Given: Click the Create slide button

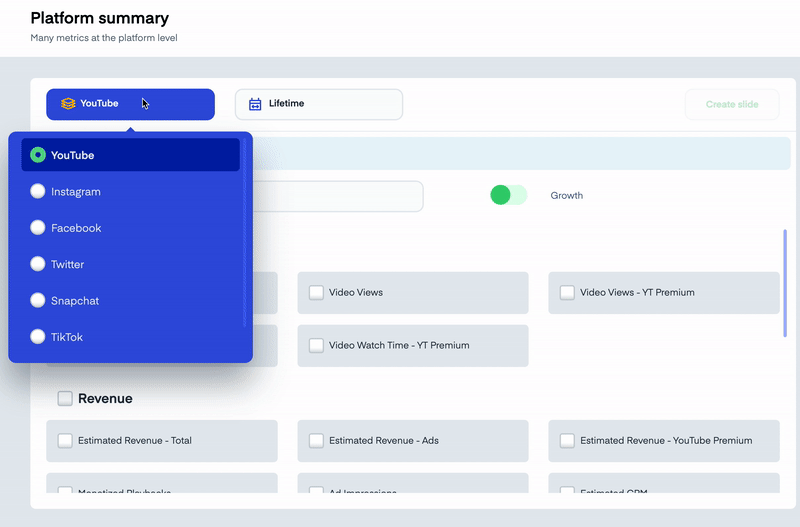Looking at the screenshot, I should 732,105.
